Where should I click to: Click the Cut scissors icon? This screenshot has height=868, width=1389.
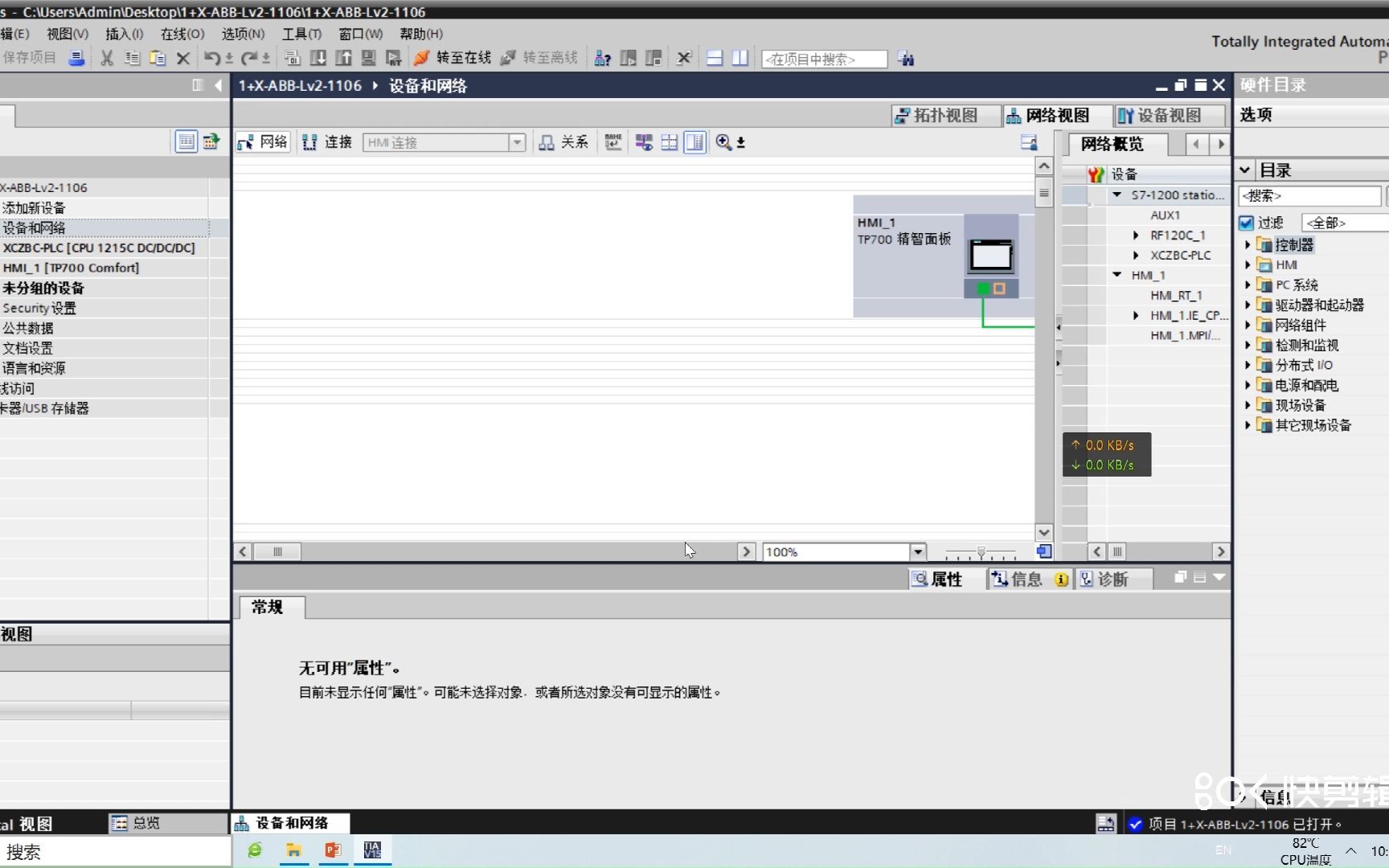coord(106,58)
